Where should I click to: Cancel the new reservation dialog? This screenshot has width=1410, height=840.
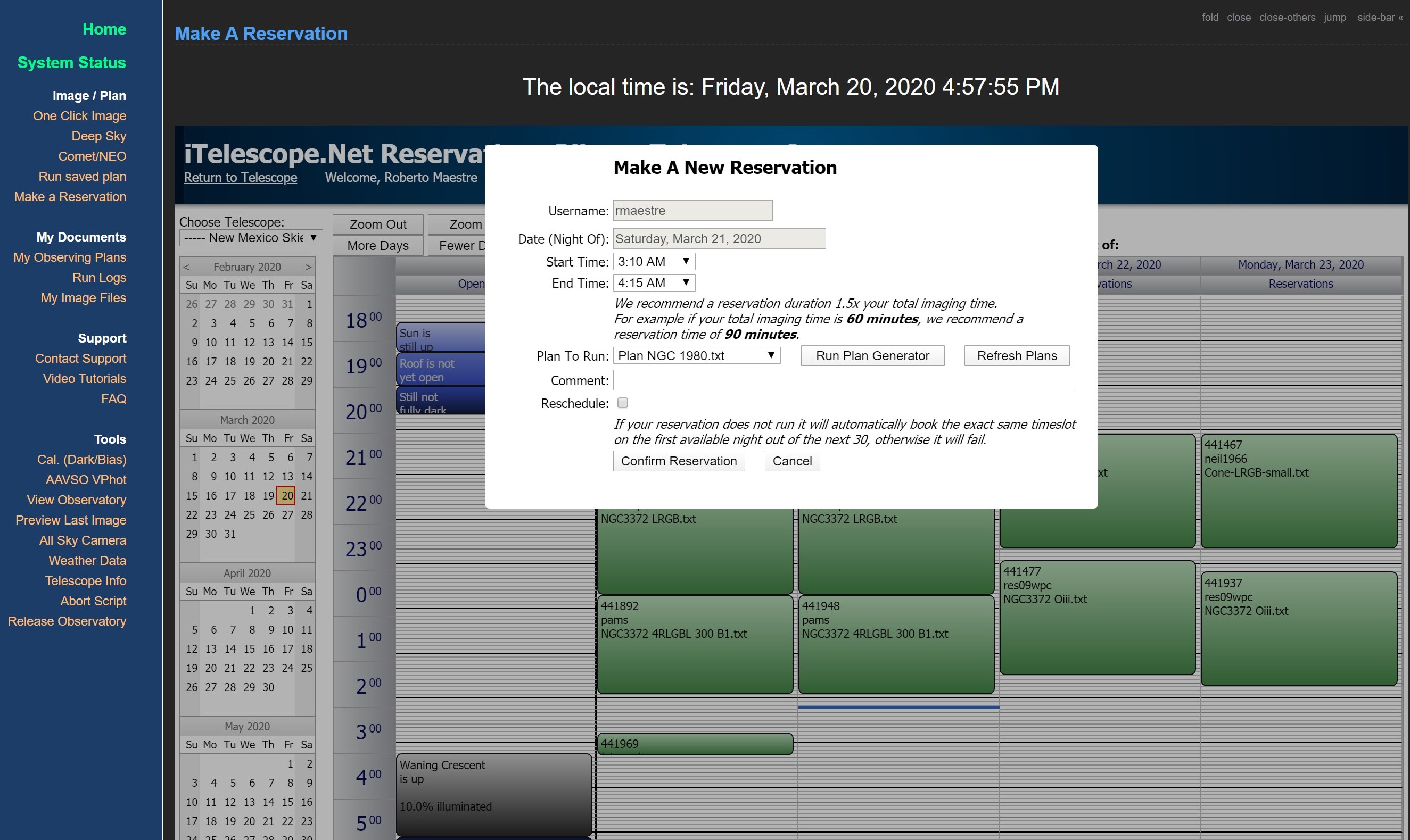792,461
